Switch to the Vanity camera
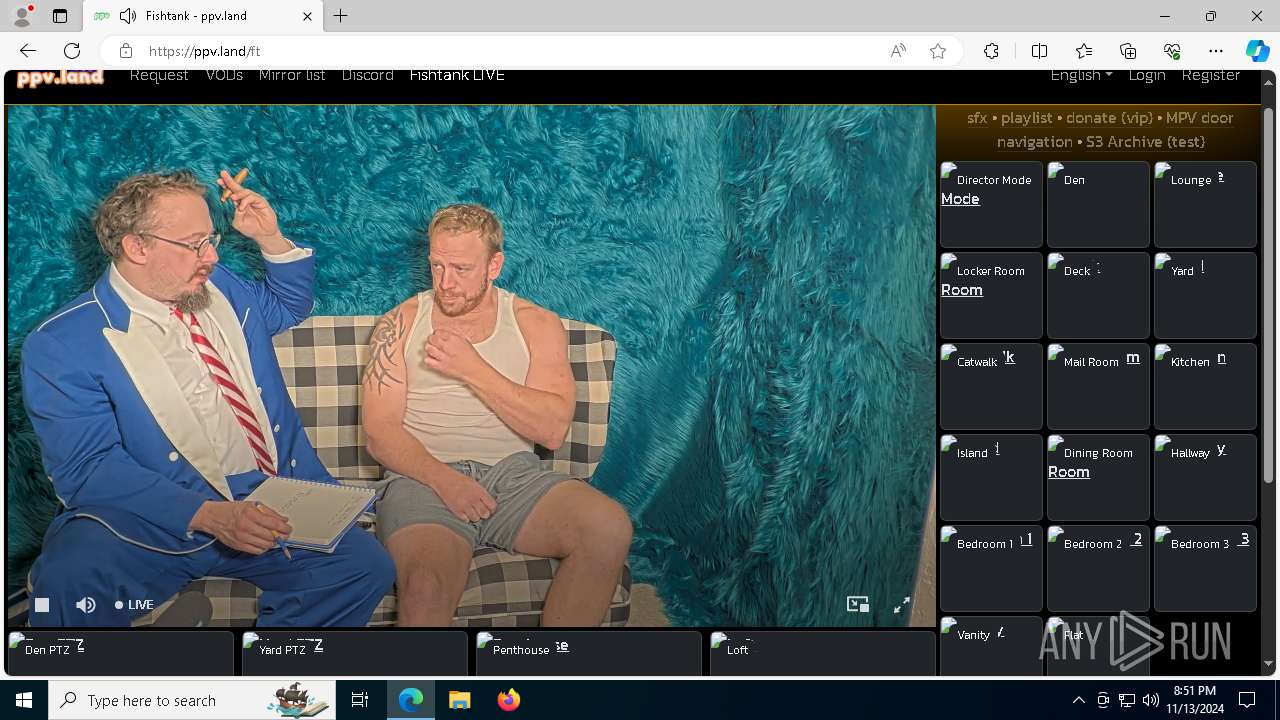 click(991, 646)
